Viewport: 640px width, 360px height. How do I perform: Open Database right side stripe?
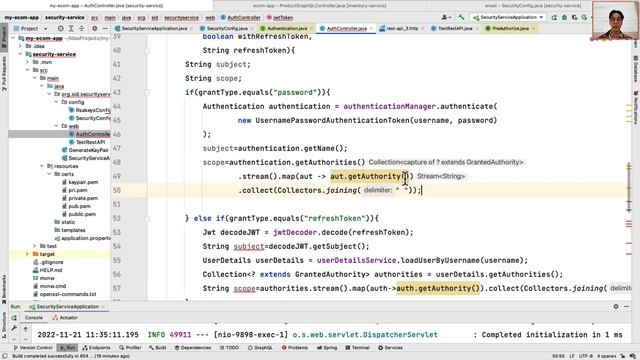coord(636,69)
